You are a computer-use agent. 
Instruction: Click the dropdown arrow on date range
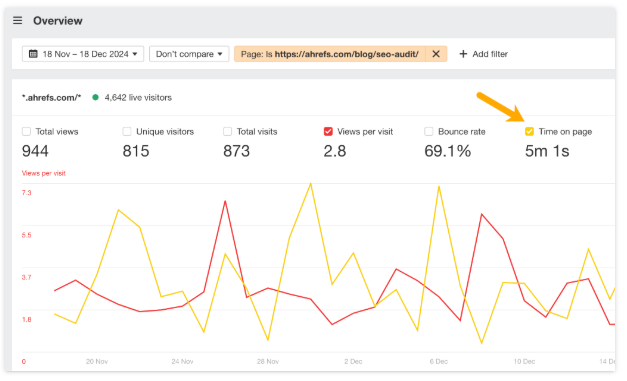tap(135, 54)
